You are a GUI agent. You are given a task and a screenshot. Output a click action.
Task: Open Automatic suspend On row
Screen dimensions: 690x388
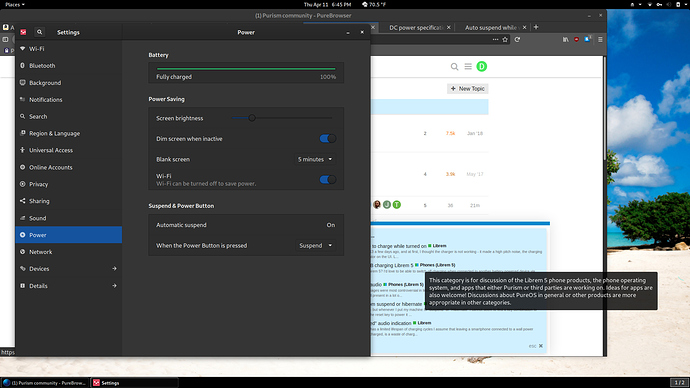click(x=246, y=225)
